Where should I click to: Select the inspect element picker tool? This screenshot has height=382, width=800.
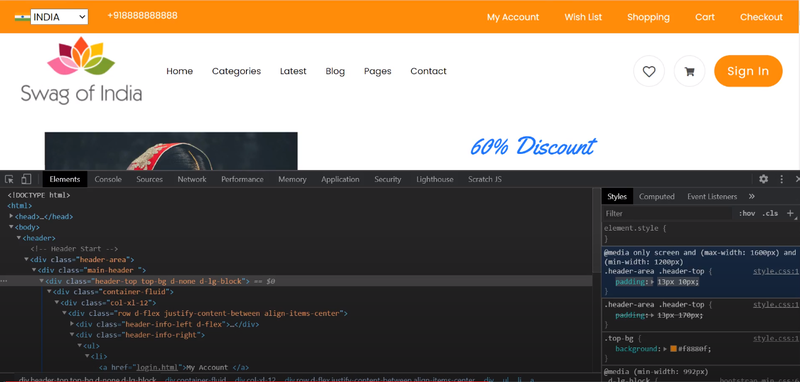coord(9,179)
